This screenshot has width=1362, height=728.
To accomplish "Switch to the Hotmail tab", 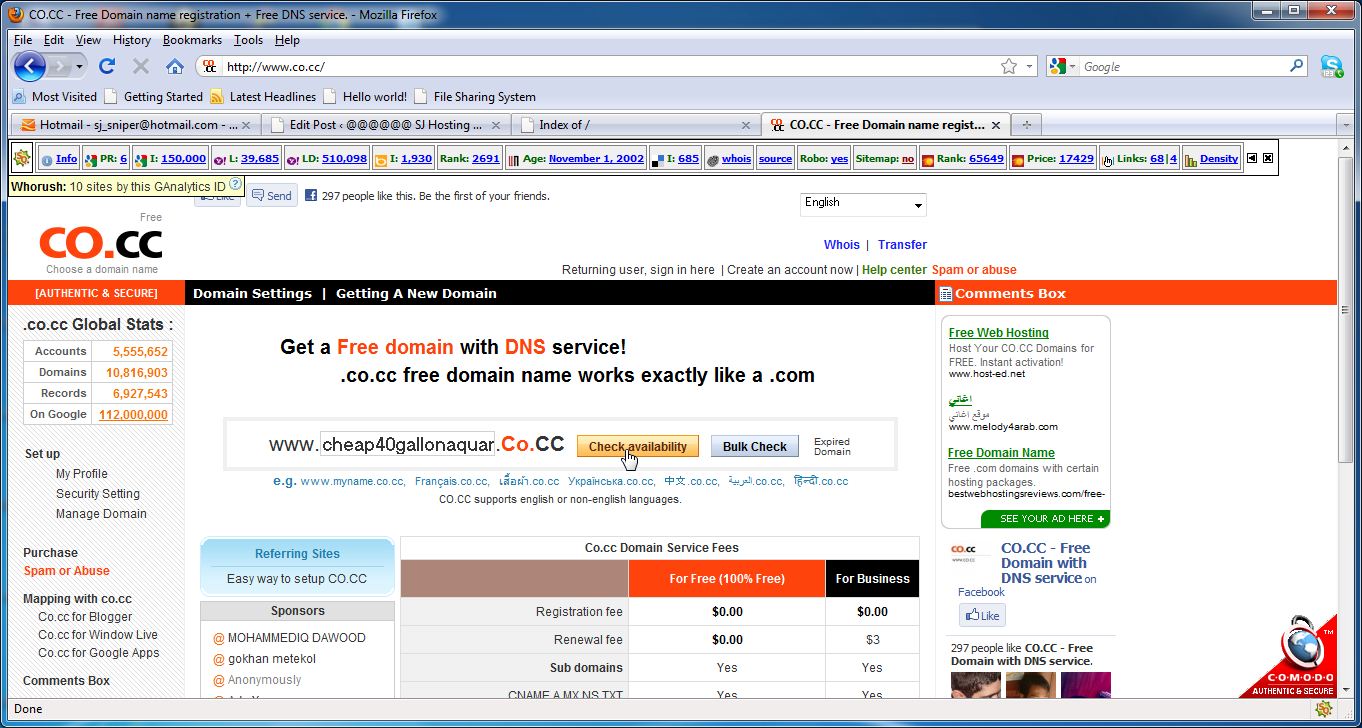I will (135, 125).
